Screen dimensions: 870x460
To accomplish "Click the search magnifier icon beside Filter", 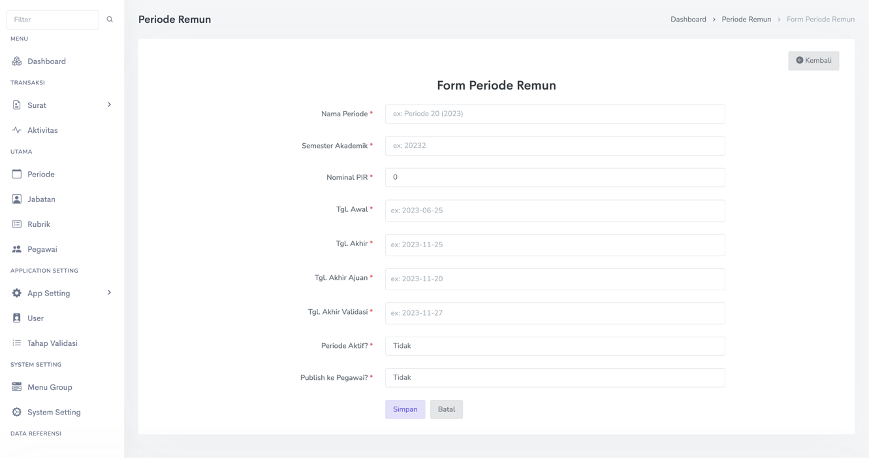I will point(110,20).
